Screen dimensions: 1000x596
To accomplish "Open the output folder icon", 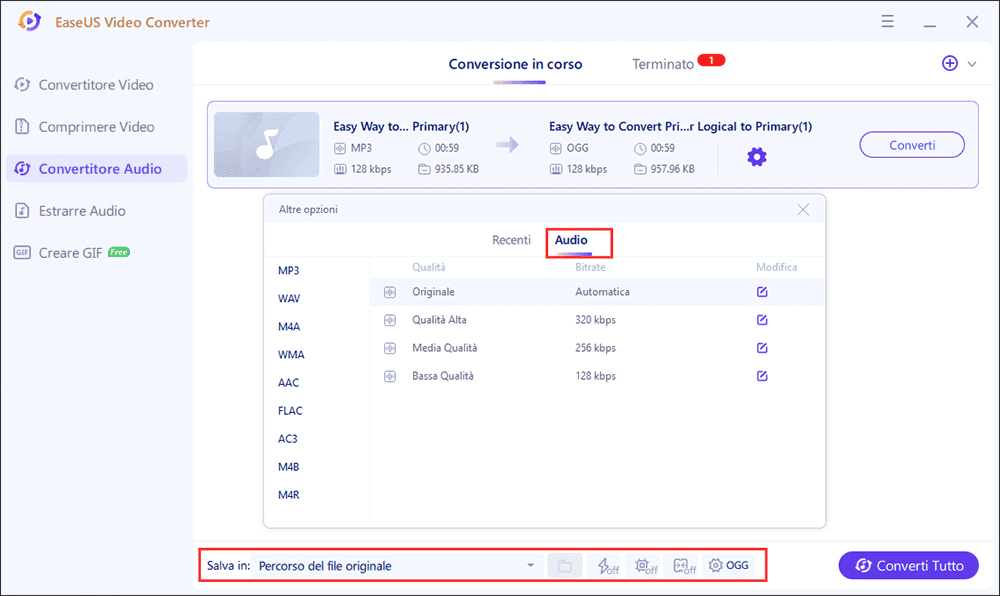I will coord(564,565).
